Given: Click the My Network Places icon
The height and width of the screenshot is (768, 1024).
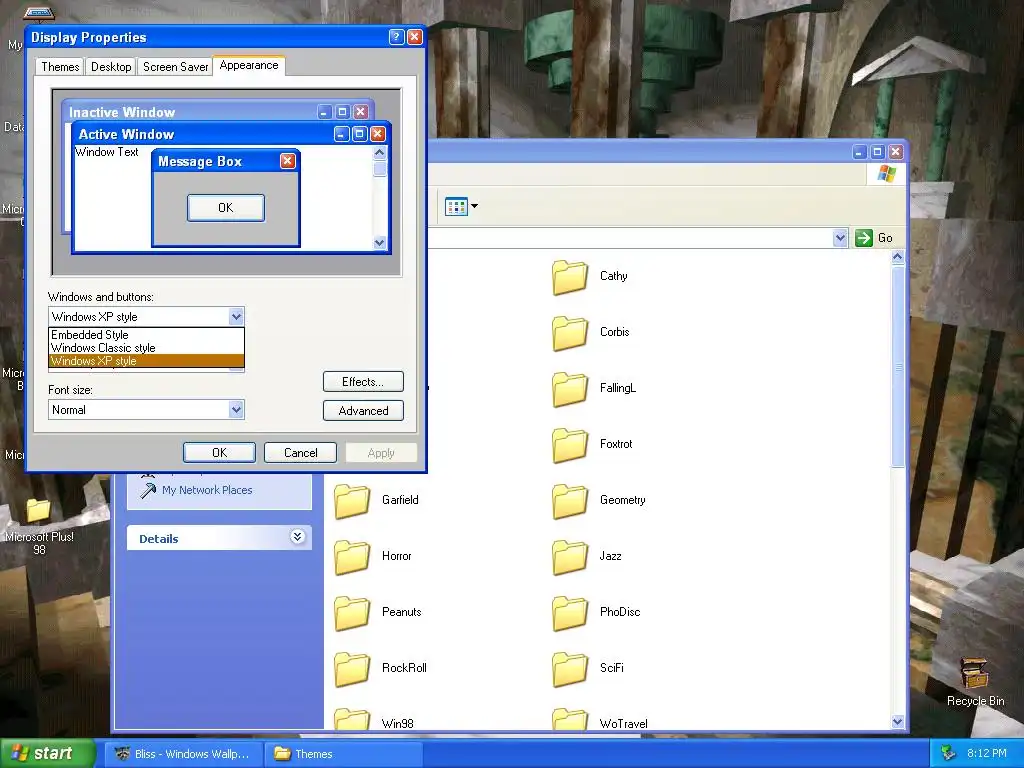Looking at the screenshot, I should 148,490.
